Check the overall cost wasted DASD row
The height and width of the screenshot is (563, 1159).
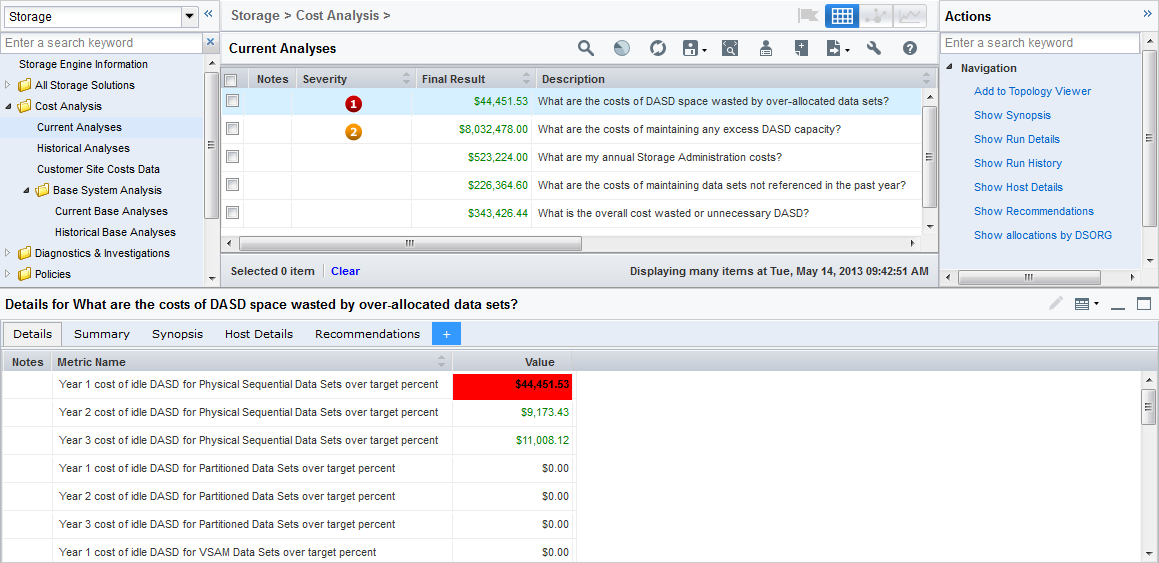coord(232,213)
